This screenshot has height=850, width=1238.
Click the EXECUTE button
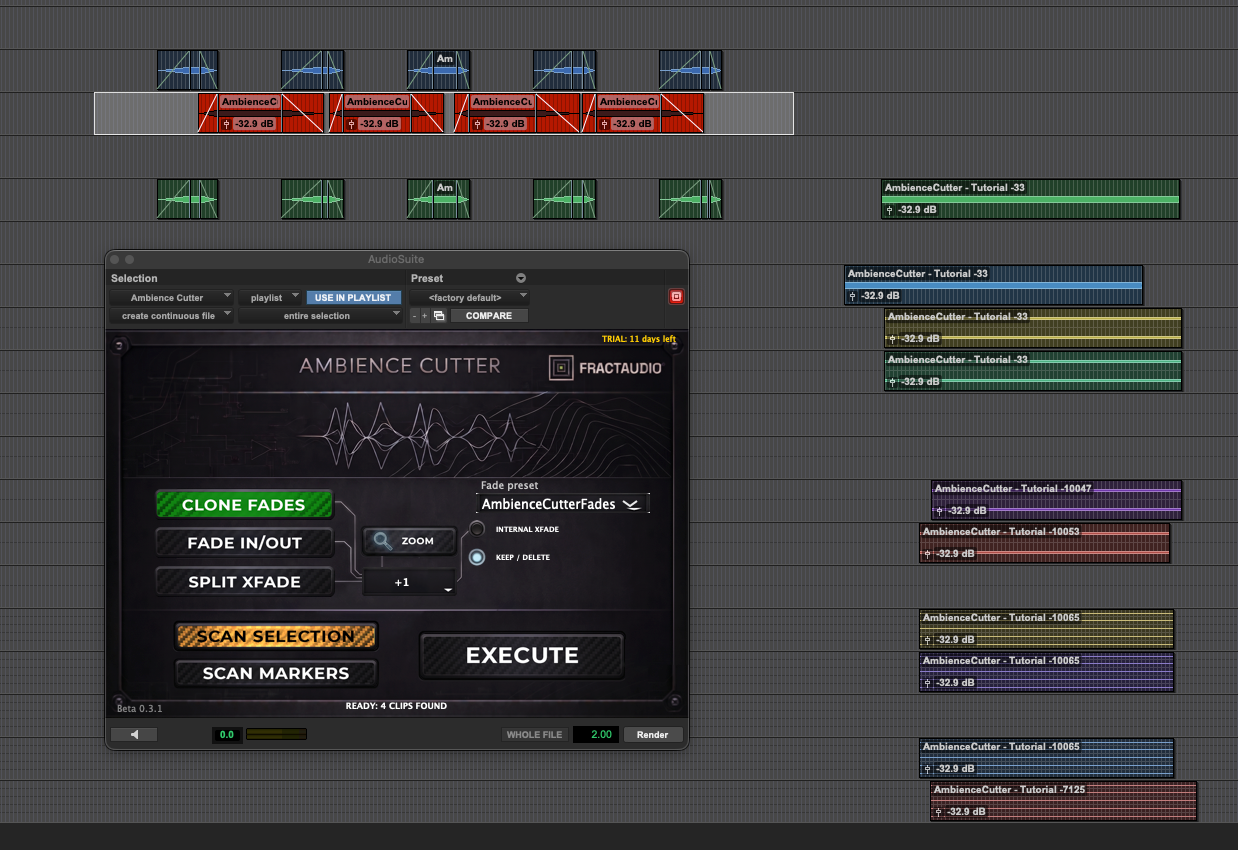(x=522, y=655)
